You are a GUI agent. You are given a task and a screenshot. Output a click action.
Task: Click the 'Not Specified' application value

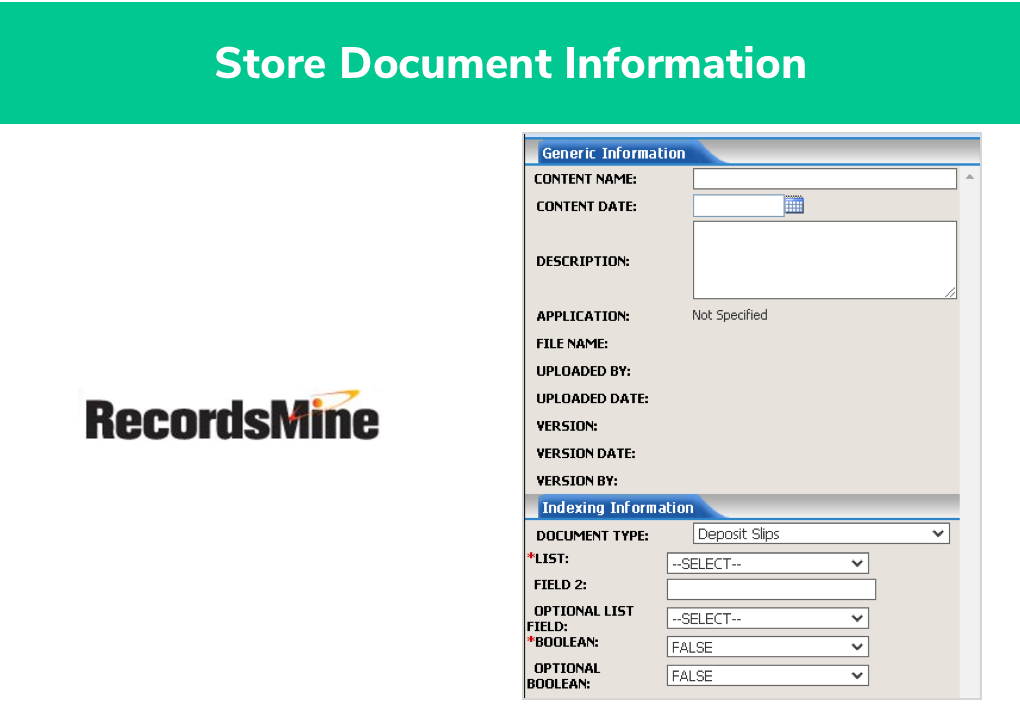(x=729, y=315)
